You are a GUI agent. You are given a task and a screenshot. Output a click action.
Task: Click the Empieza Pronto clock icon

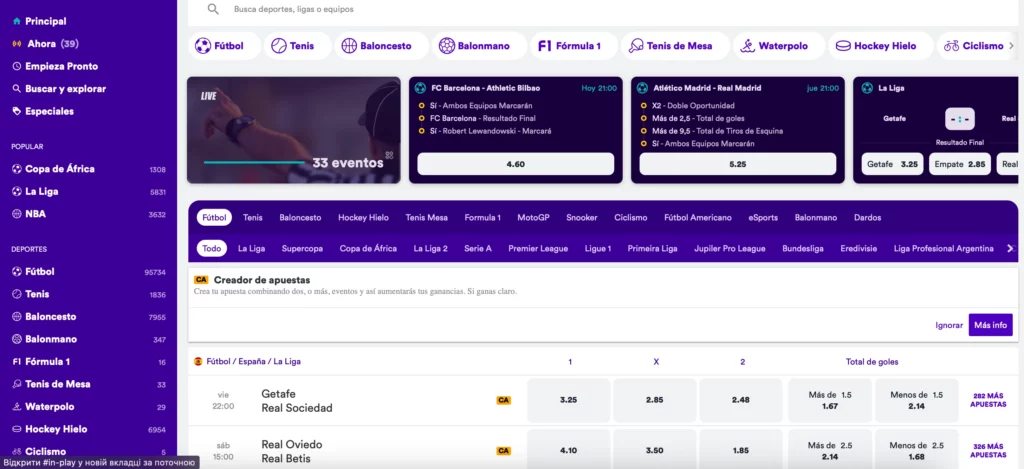tap(17, 66)
